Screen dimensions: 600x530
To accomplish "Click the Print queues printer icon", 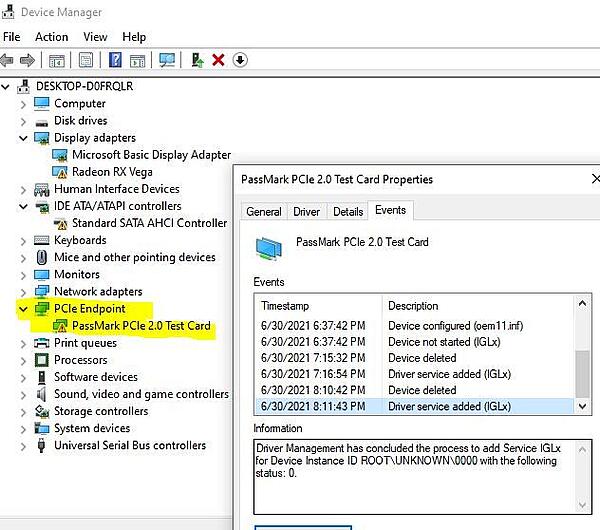I will 41,342.
